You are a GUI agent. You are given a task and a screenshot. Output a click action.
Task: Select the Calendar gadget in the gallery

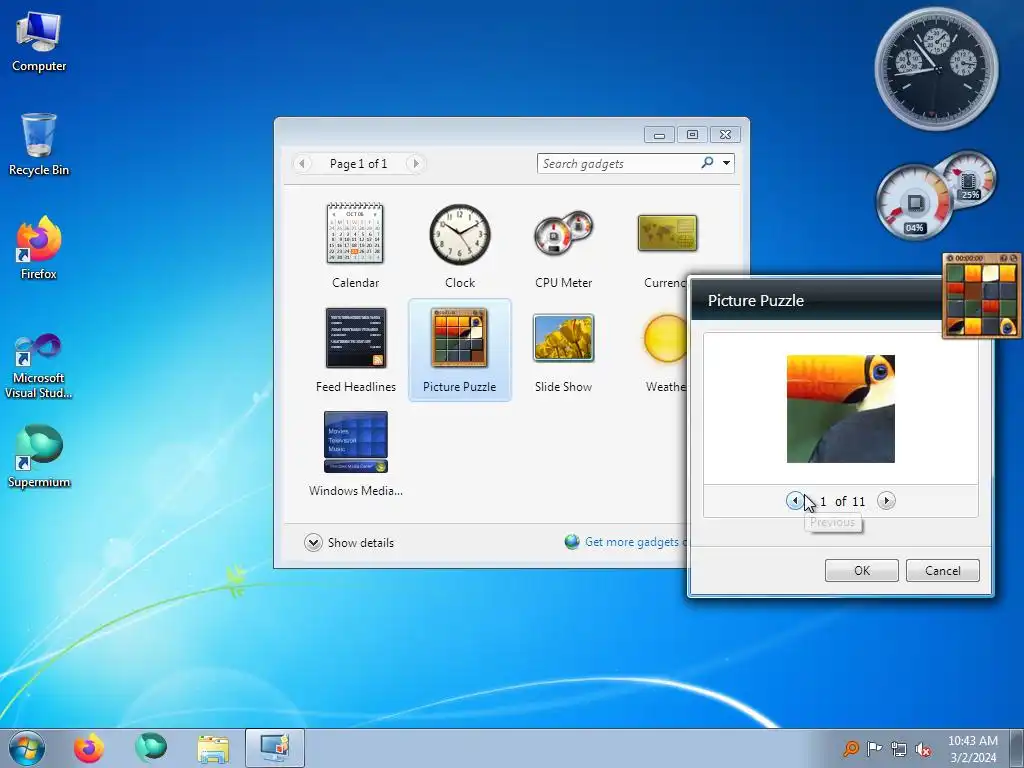(355, 245)
